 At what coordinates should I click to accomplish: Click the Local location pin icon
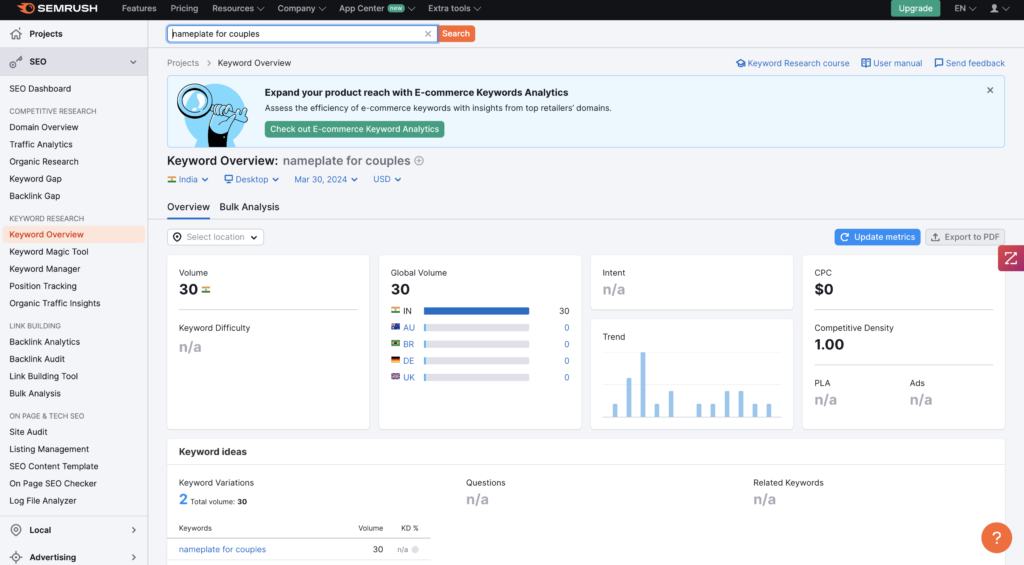point(16,530)
